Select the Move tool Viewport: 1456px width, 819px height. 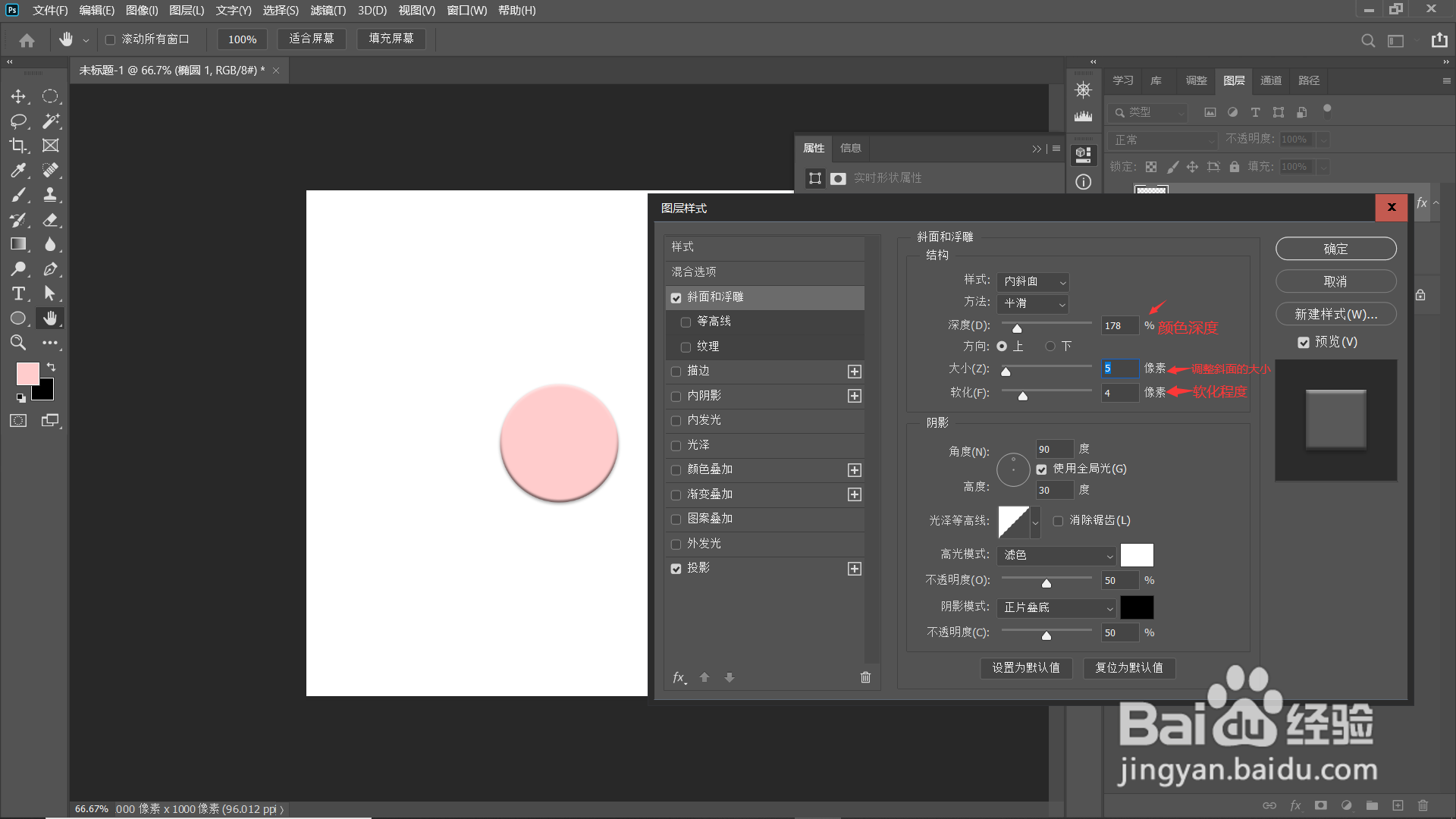pyautogui.click(x=18, y=96)
